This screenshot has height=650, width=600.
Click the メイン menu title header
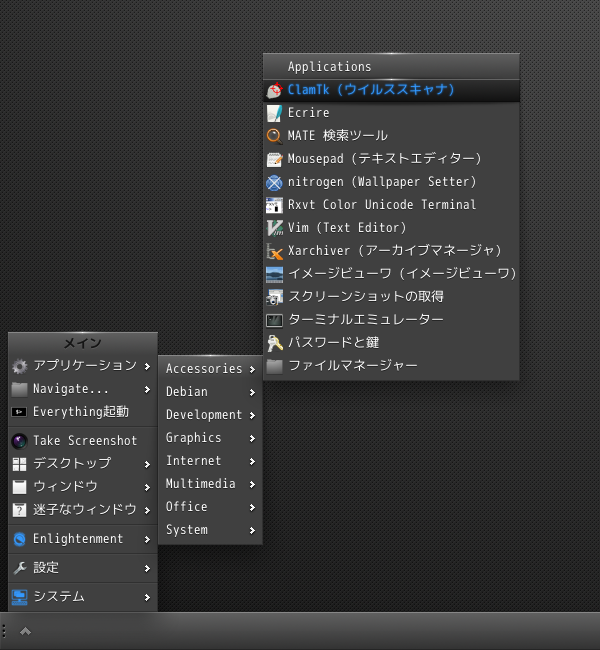pyautogui.click(x=83, y=343)
